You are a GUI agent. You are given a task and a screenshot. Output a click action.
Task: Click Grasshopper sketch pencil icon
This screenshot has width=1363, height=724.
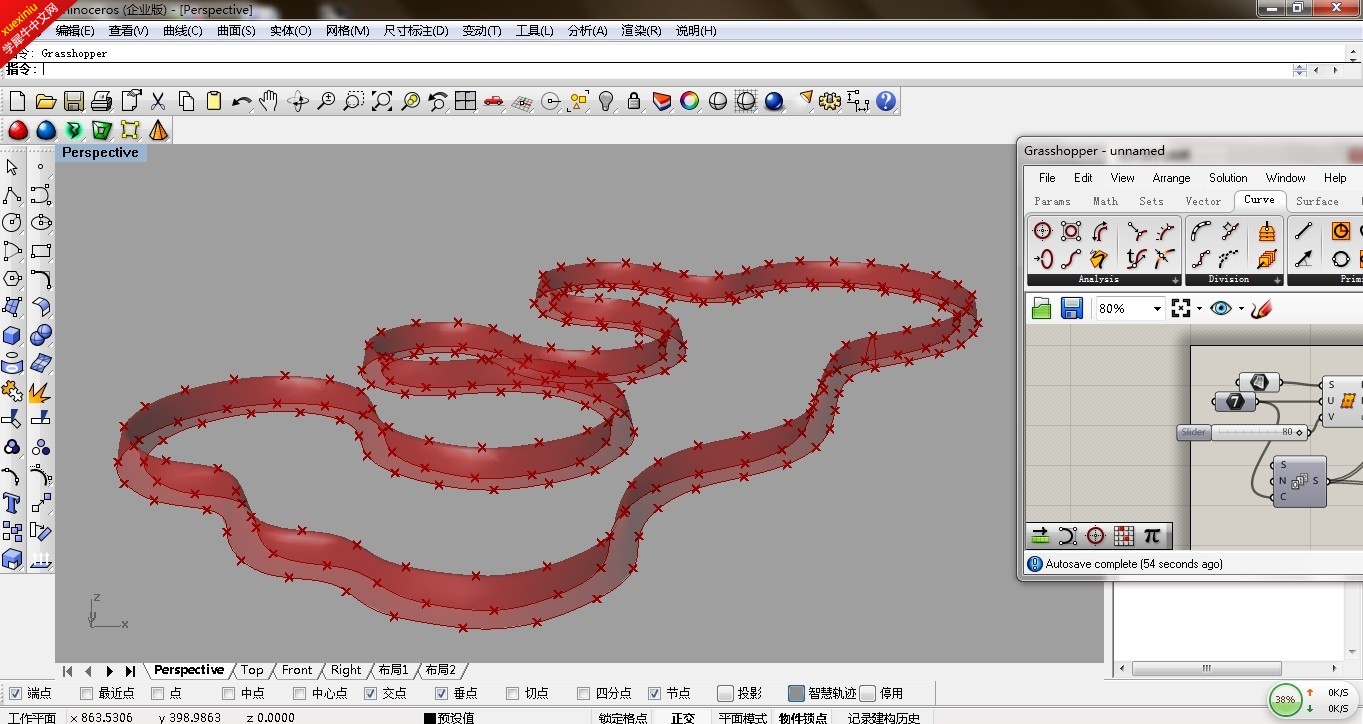click(1260, 309)
